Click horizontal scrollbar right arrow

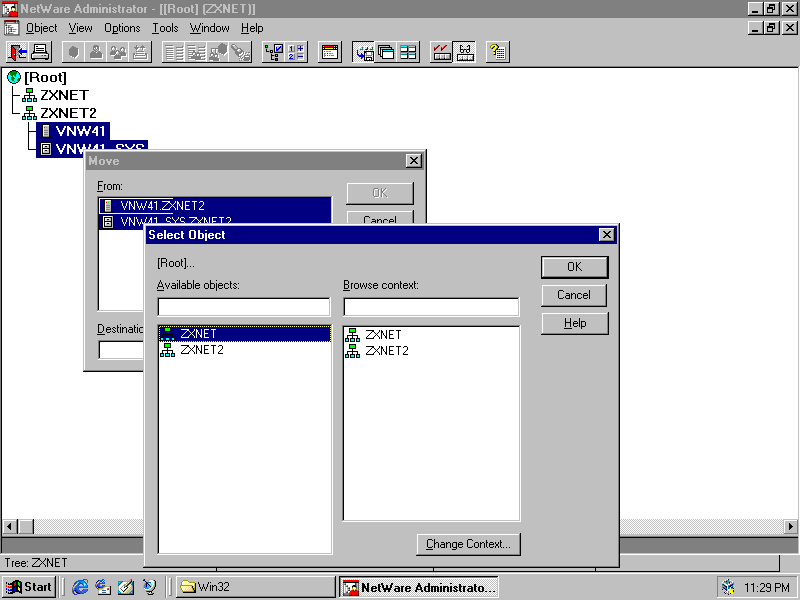click(790, 526)
